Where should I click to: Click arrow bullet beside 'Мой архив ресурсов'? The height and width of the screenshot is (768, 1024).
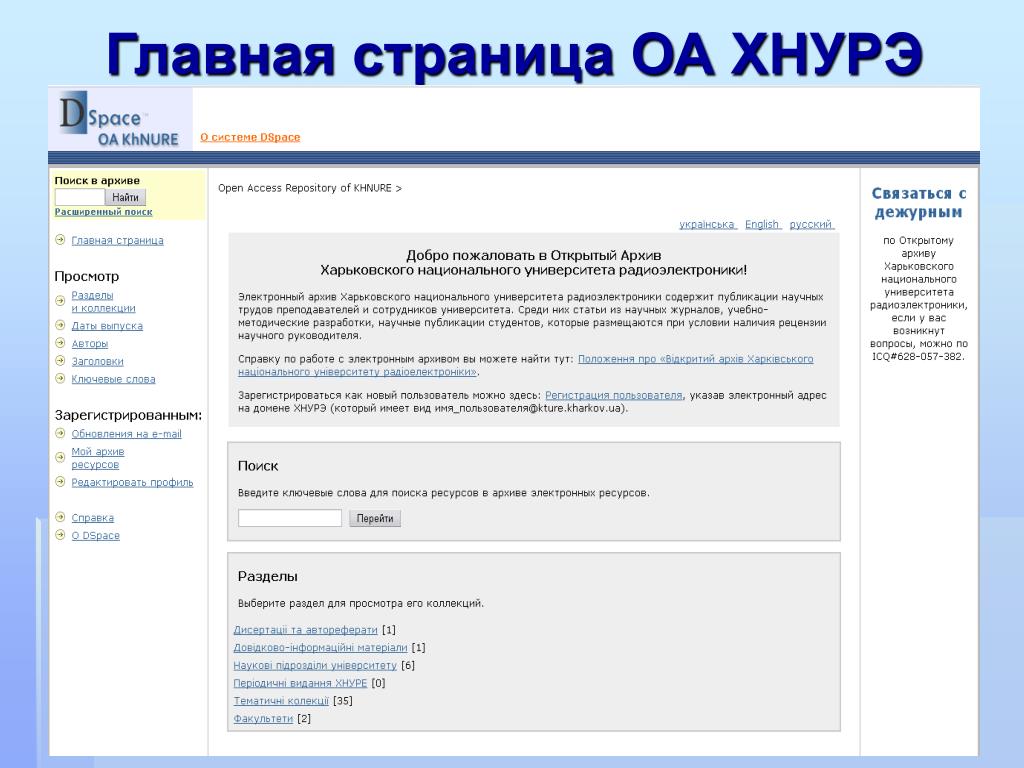tap(60, 457)
